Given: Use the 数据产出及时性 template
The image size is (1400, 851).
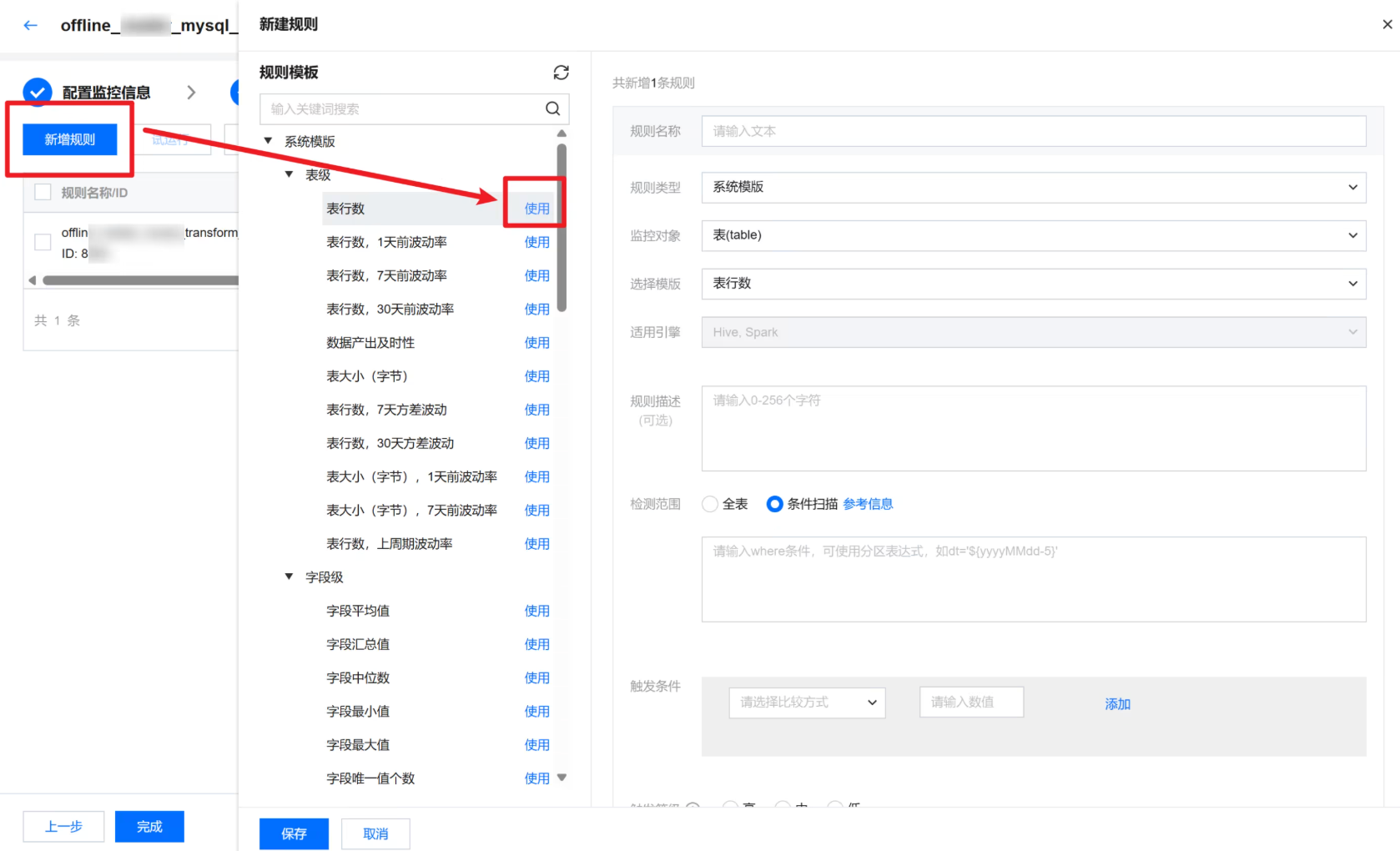Looking at the screenshot, I should [x=536, y=343].
